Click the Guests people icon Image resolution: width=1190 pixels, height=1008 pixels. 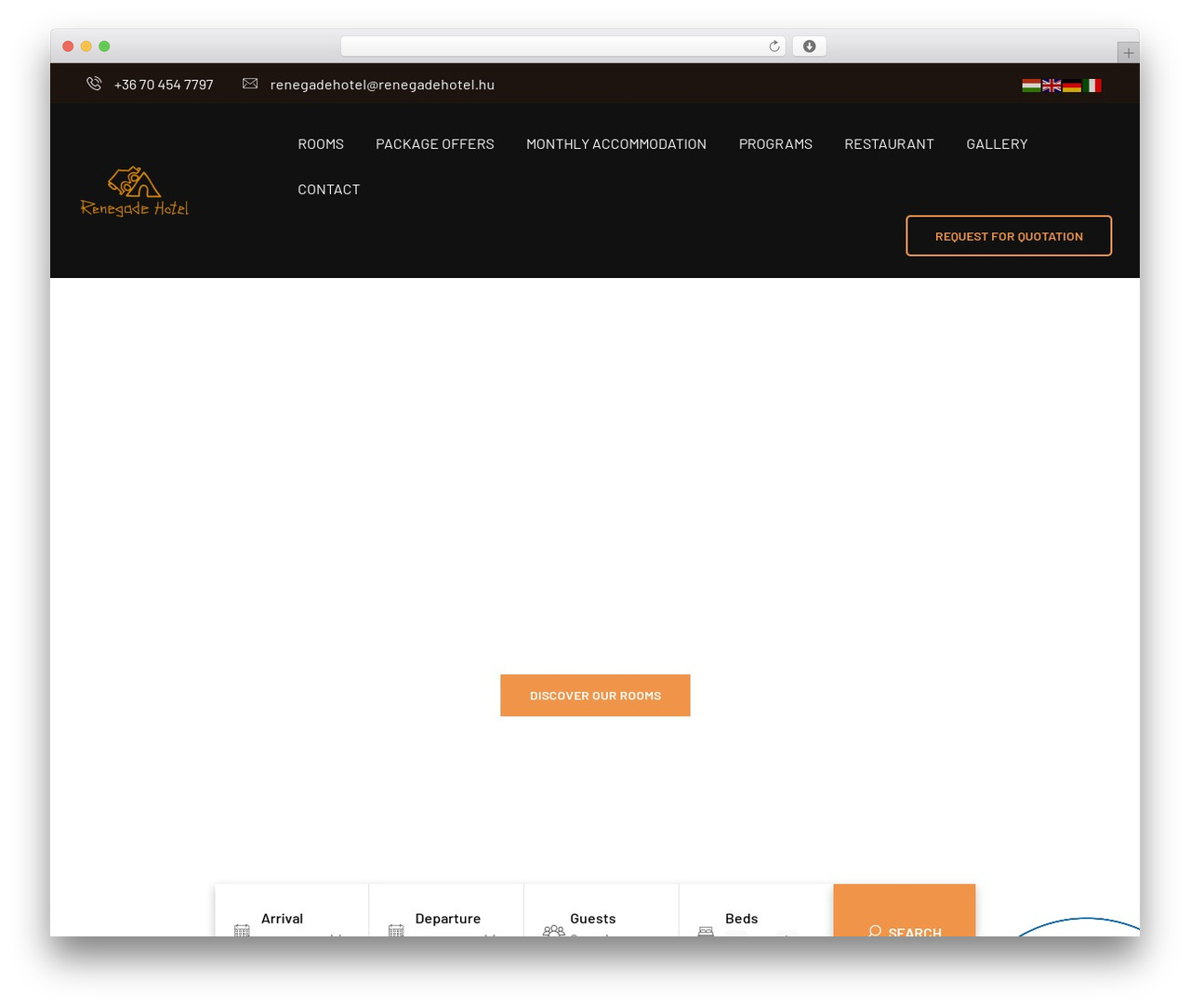coord(554,930)
